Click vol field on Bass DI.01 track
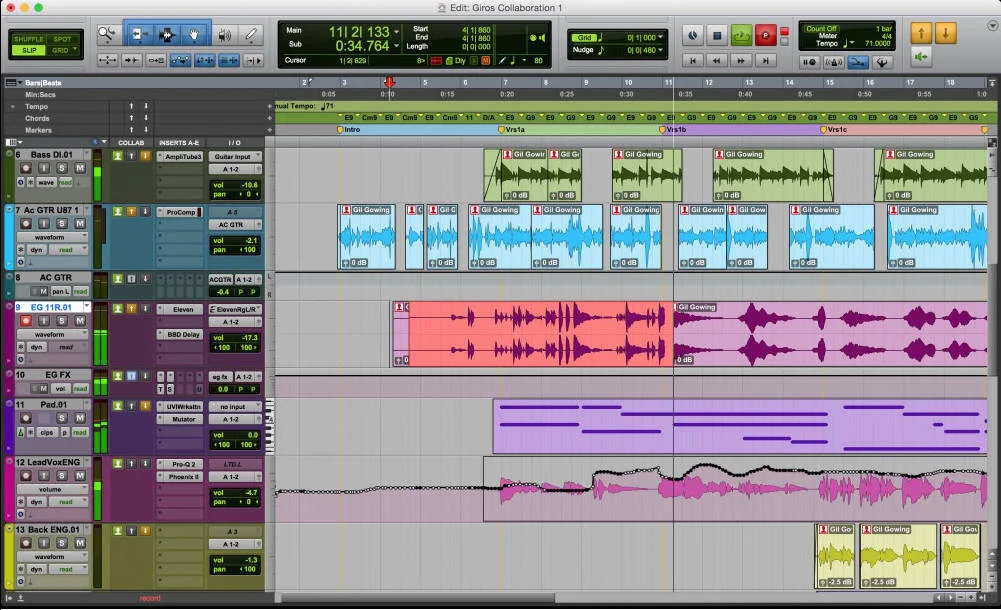This screenshot has width=1001, height=610. click(x=235, y=185)
